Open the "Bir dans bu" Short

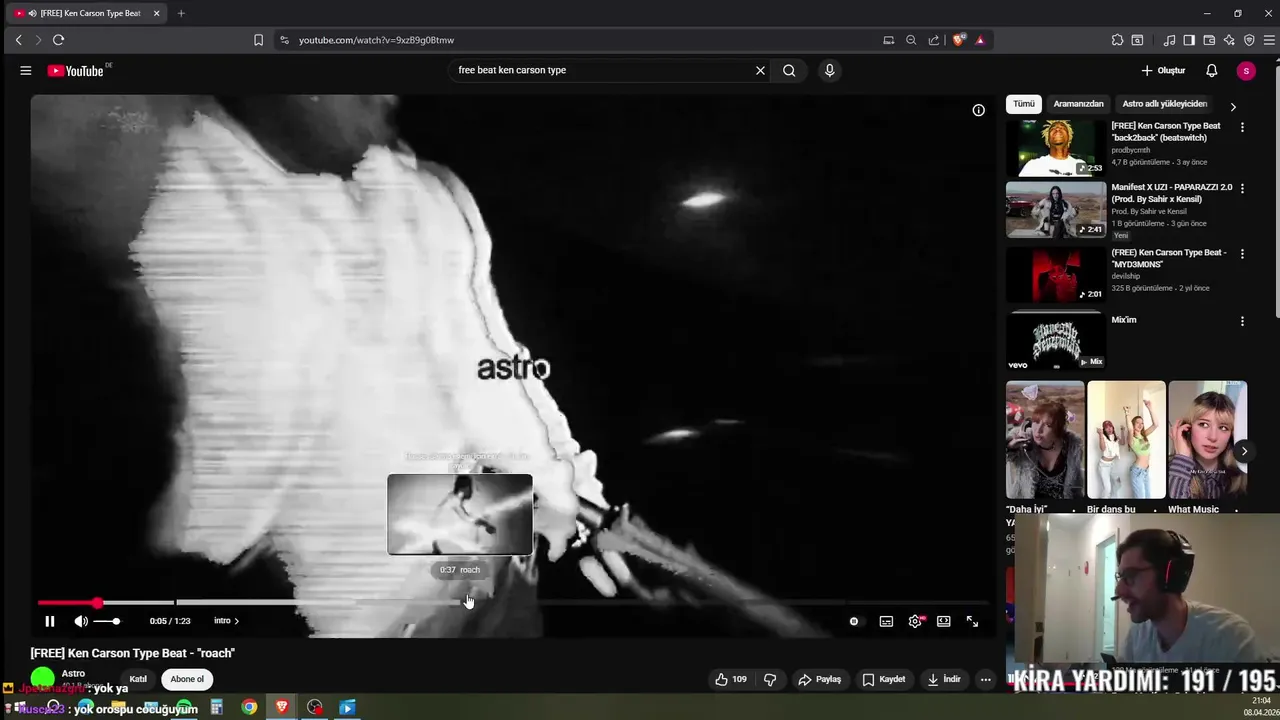coord(1126,439)
